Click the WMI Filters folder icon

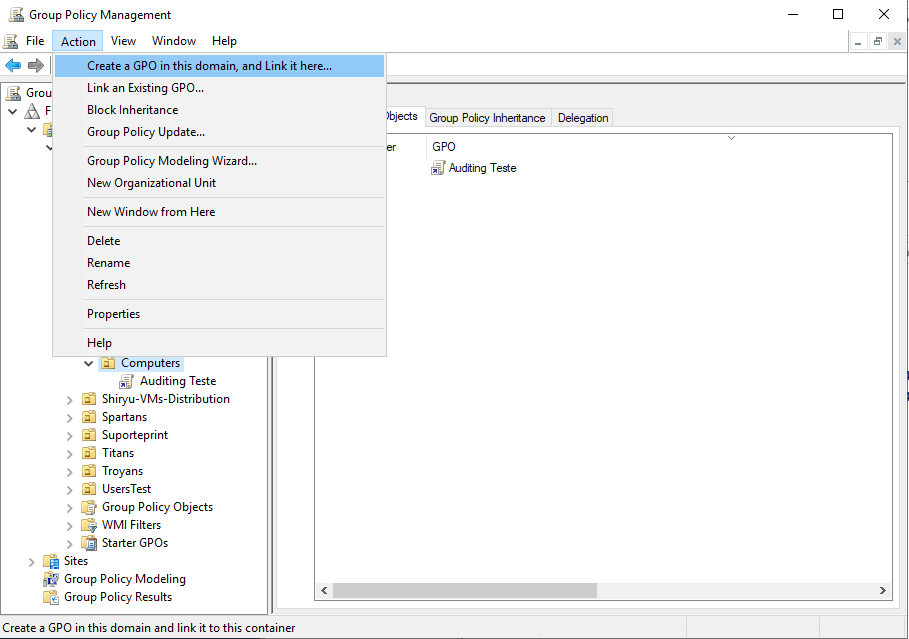coord(89,525)
